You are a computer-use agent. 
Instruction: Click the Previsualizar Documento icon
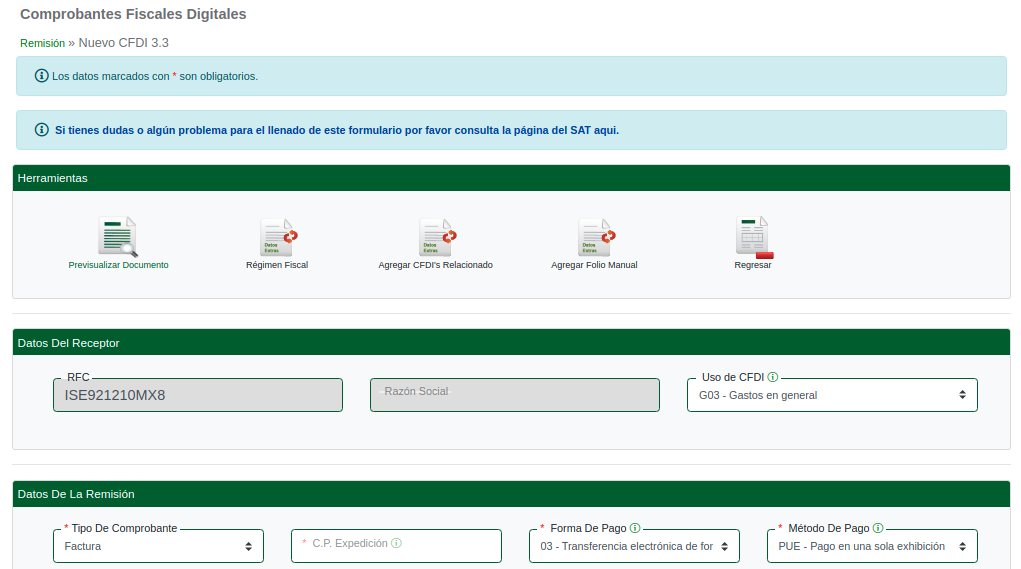click(x=117, y=237)
